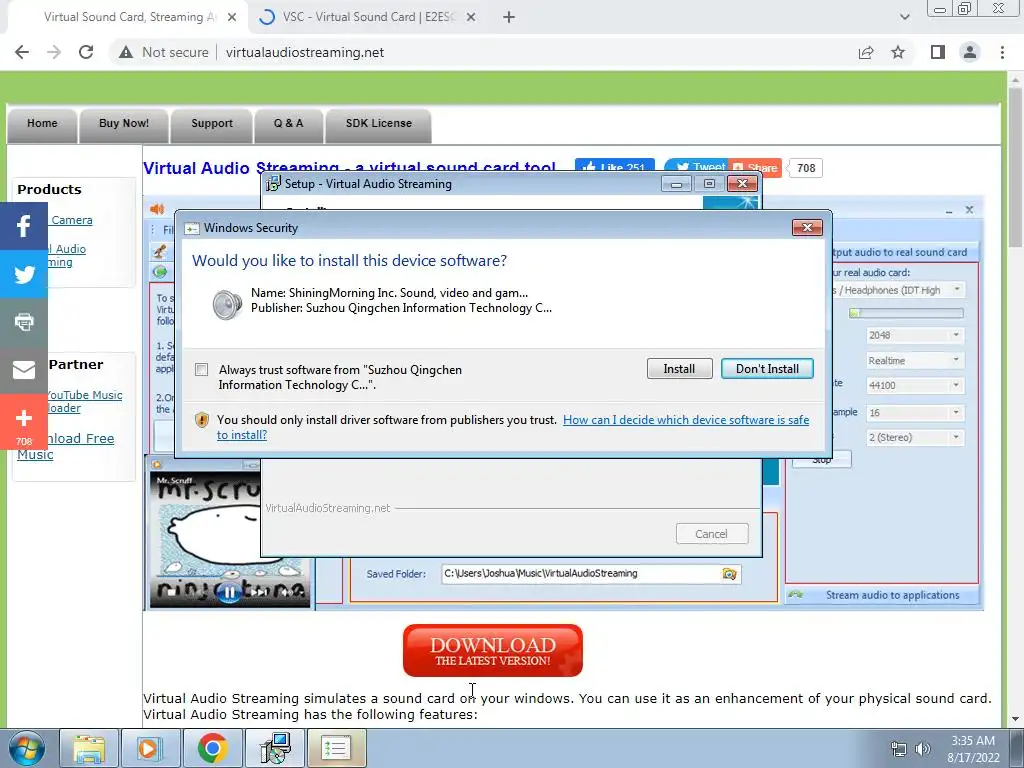Open the 16 bits per sample dropdown
Image resolution: width=1024 pixels, height=768 pixels.
[916, 413]
